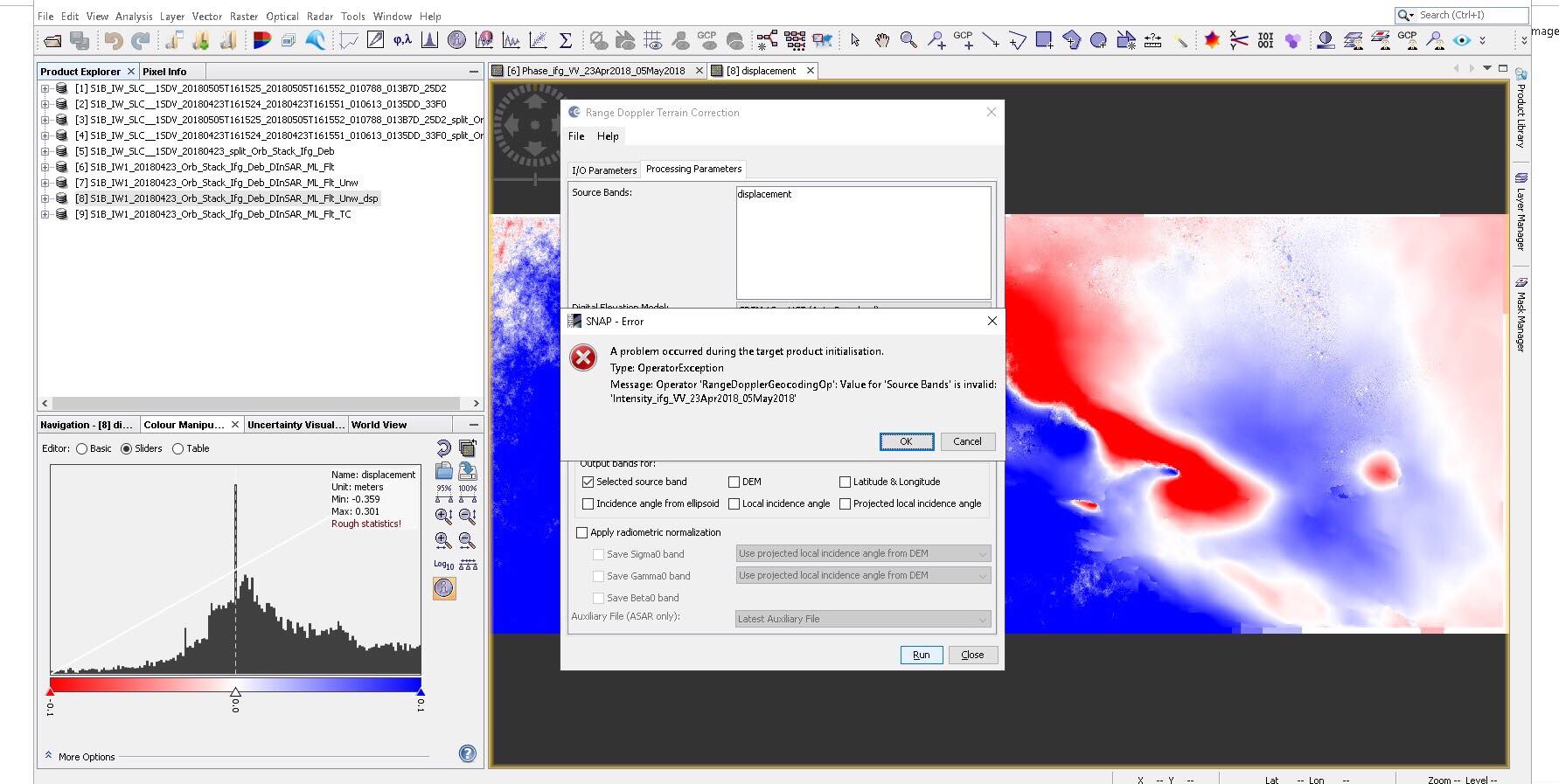Image resolution: width=1559 pixels, height=784 pixels.
Task: Open the Radar menu
Action: [x=319, y=16]
